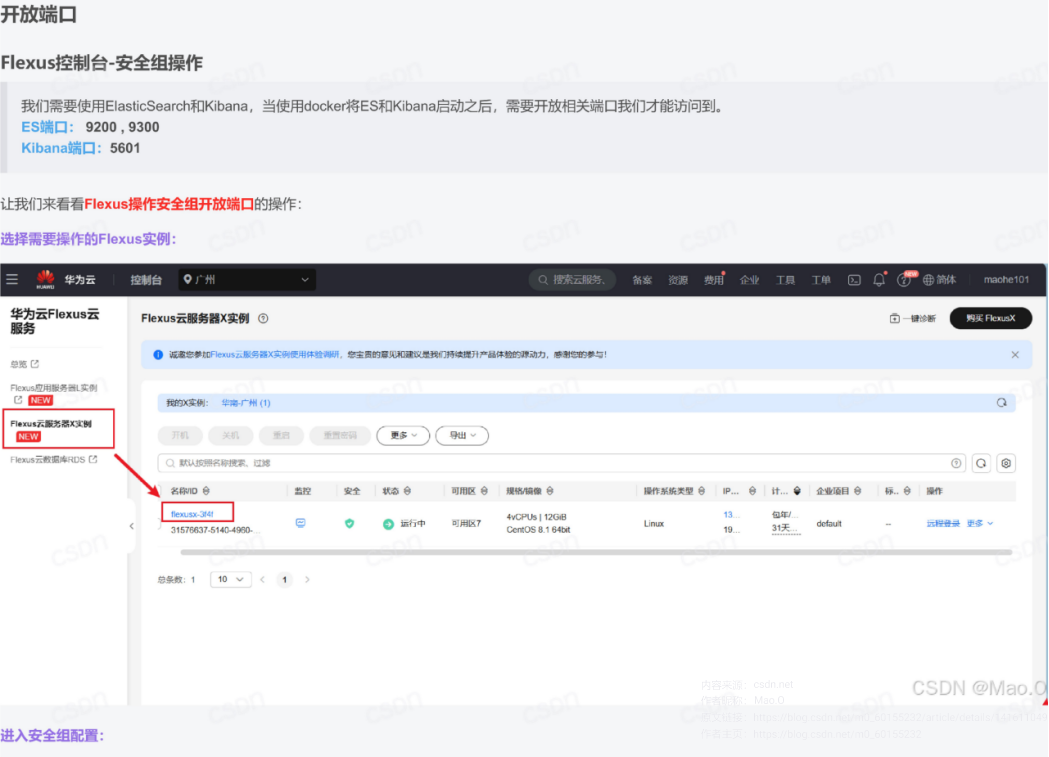Refresh the instance list with the refresh button

tap(981, 463)
